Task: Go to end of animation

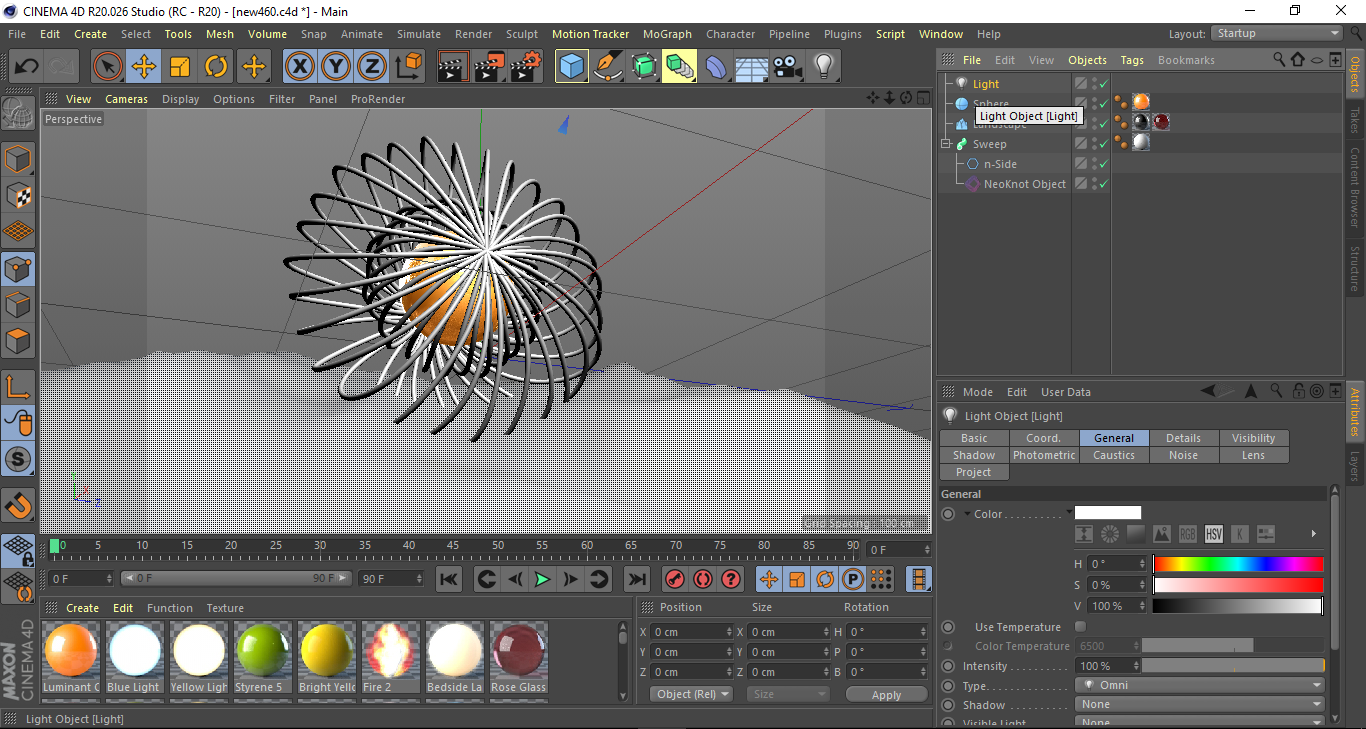Action: point(637,579)
